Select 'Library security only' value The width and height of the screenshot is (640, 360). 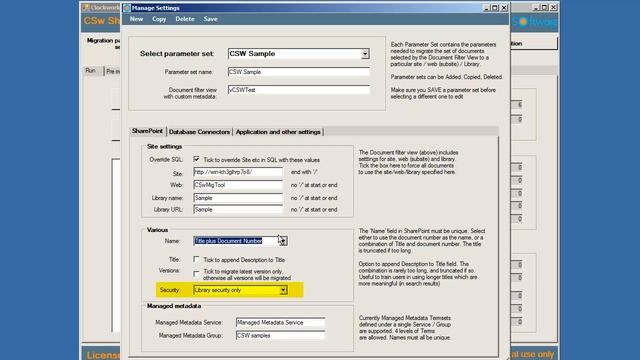218,290
